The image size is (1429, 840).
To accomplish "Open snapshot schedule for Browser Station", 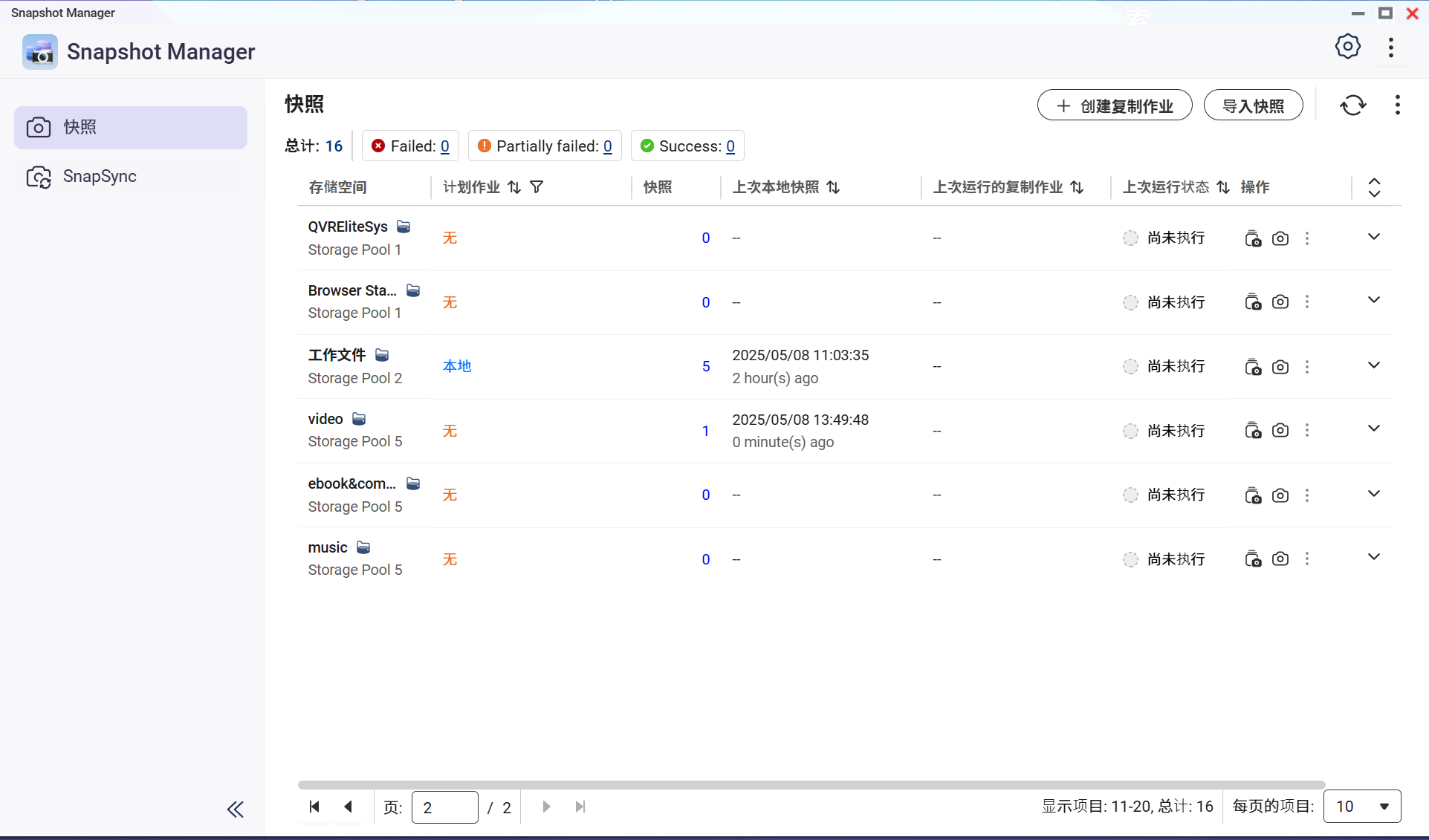I will [1253, 302].
